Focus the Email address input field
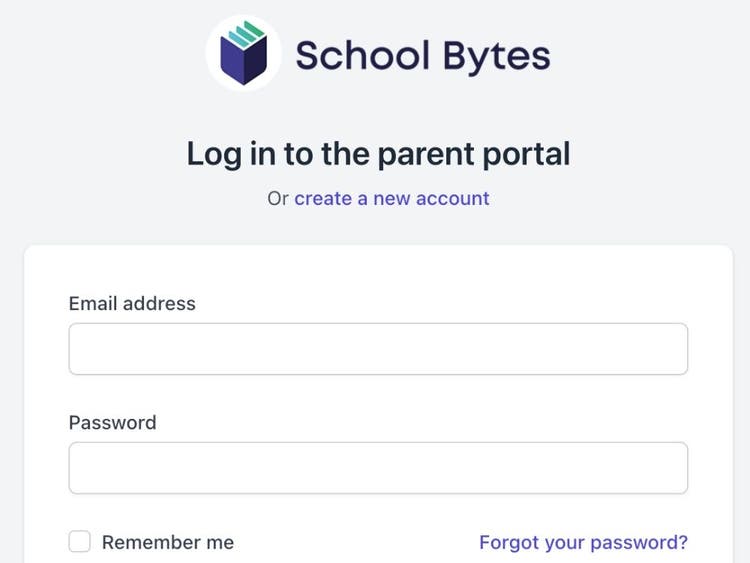This screenshot has width=750, height=563. [x=378, y=349]
